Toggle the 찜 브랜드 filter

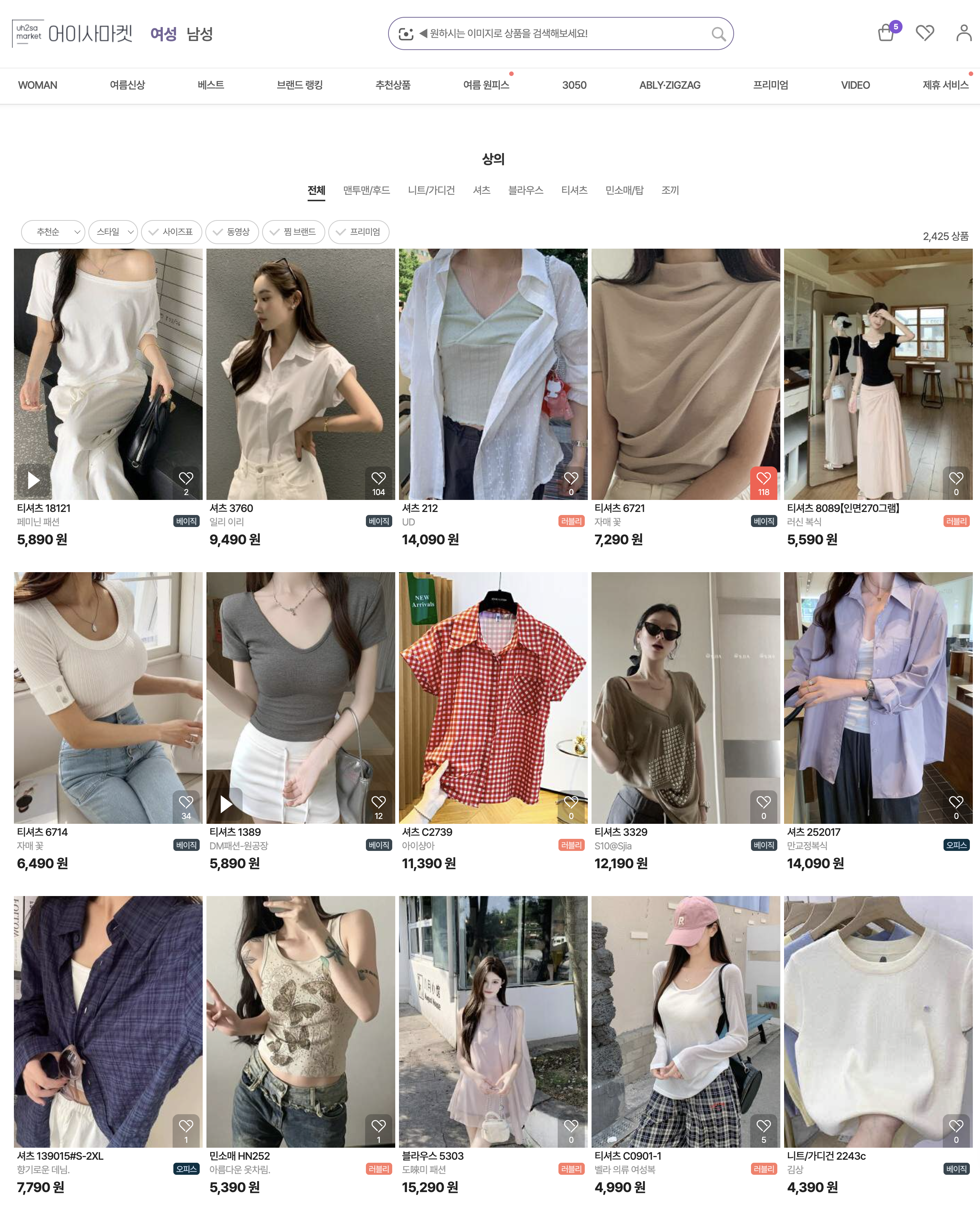(x=293, y=232)
